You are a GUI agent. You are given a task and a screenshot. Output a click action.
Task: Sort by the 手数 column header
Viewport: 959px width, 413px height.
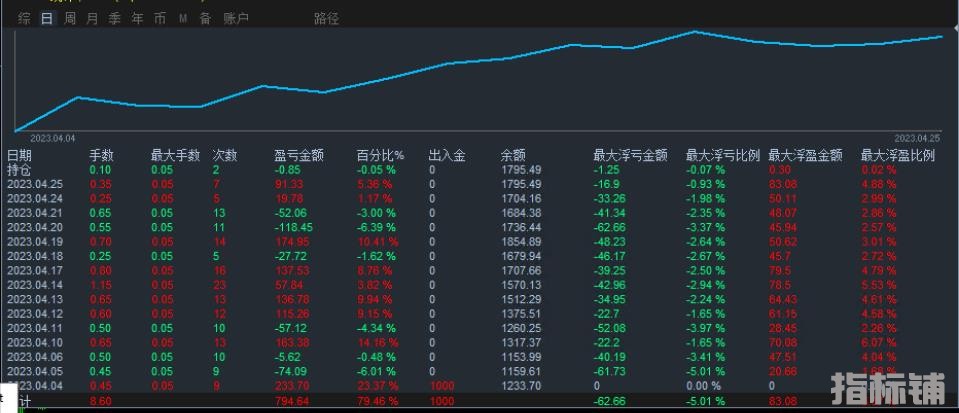click(102, 155)
